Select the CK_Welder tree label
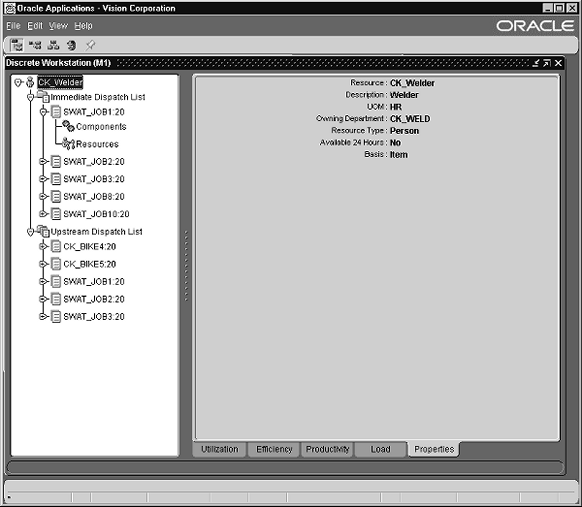 coord(60,82)
